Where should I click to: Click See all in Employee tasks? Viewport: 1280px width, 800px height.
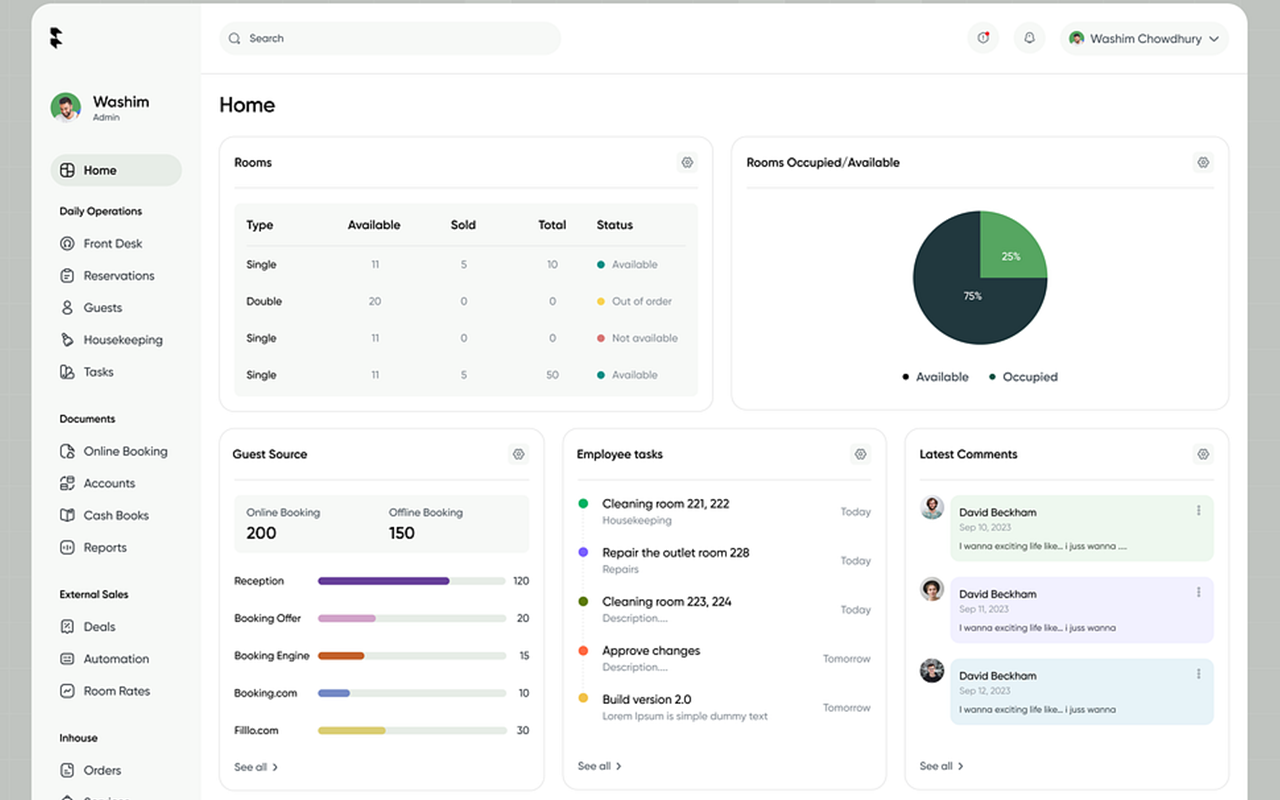(598, 766)
